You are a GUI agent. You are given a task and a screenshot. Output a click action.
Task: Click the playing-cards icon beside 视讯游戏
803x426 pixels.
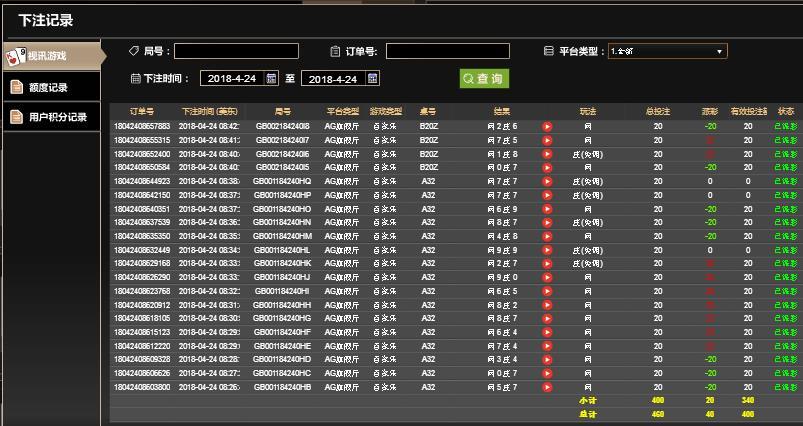coord(15,56)
